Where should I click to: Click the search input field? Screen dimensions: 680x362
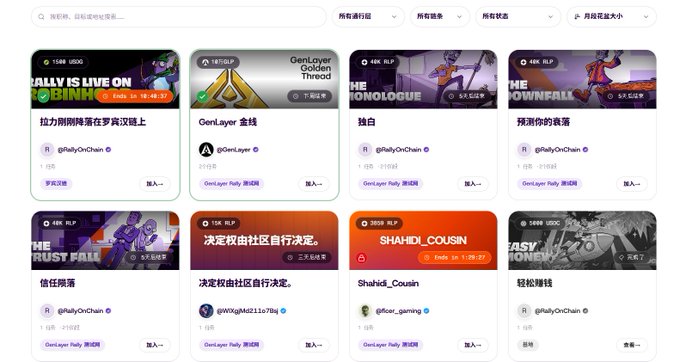tap(178, 17)
